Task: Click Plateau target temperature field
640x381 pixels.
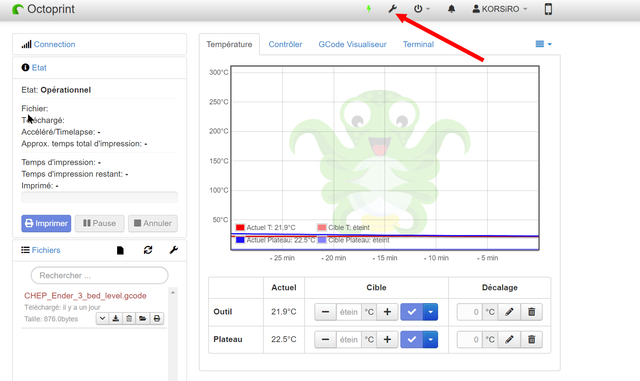Action: 349,339
